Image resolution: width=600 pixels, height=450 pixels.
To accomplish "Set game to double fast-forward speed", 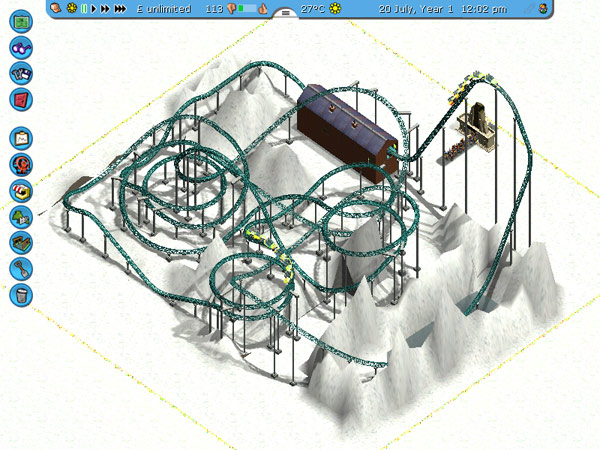I will 105,8.
